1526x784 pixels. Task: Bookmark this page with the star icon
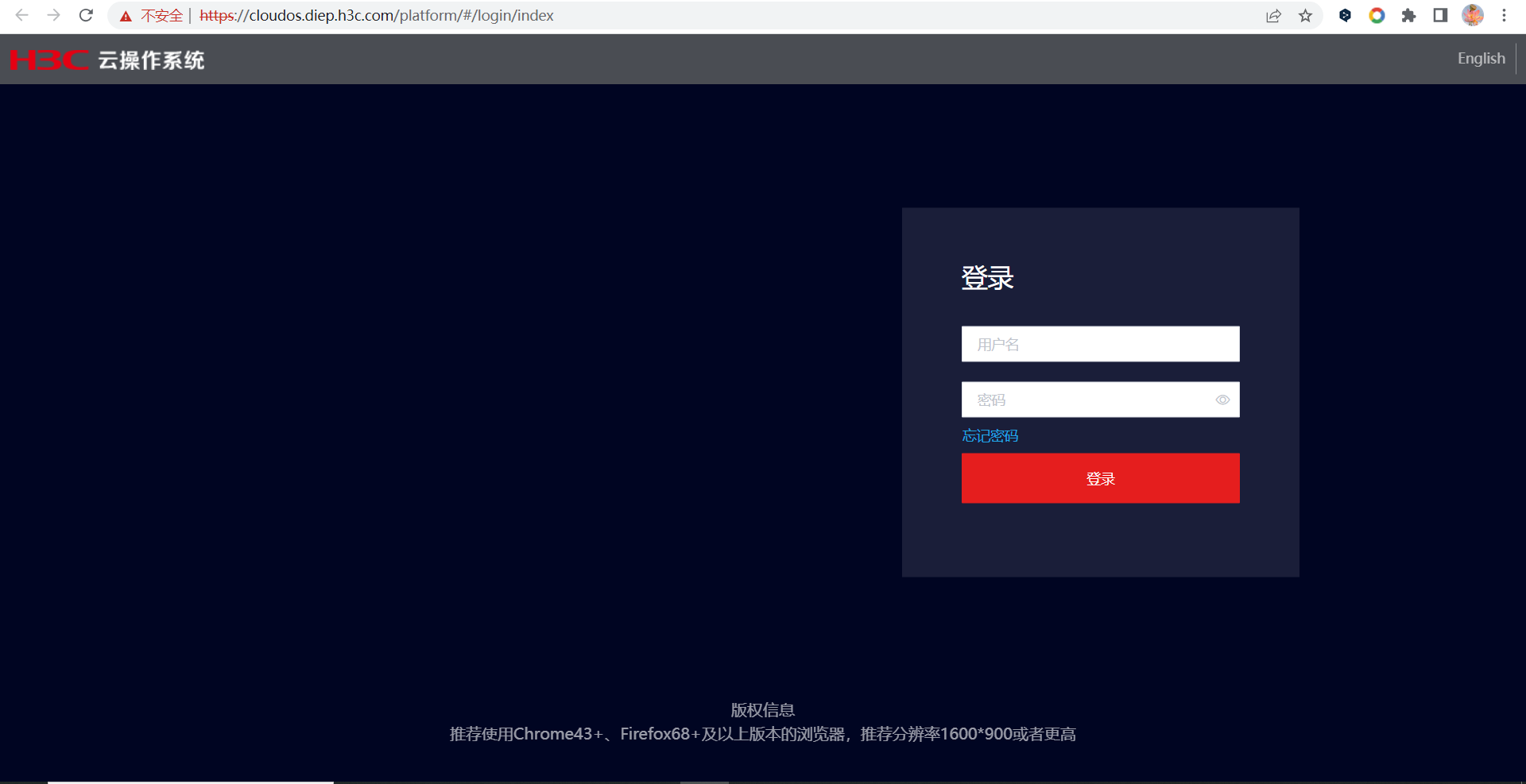(x=1305, y=15)
